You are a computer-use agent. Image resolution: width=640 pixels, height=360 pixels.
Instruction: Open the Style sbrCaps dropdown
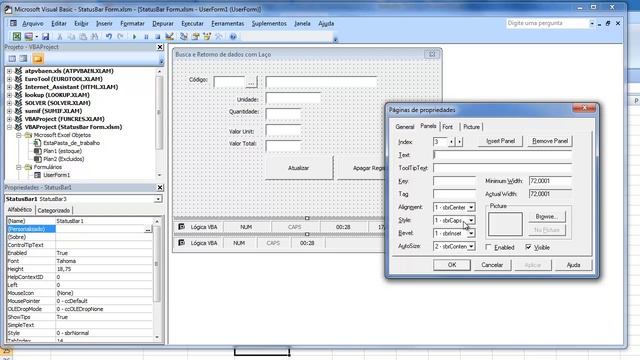point(471,221)
